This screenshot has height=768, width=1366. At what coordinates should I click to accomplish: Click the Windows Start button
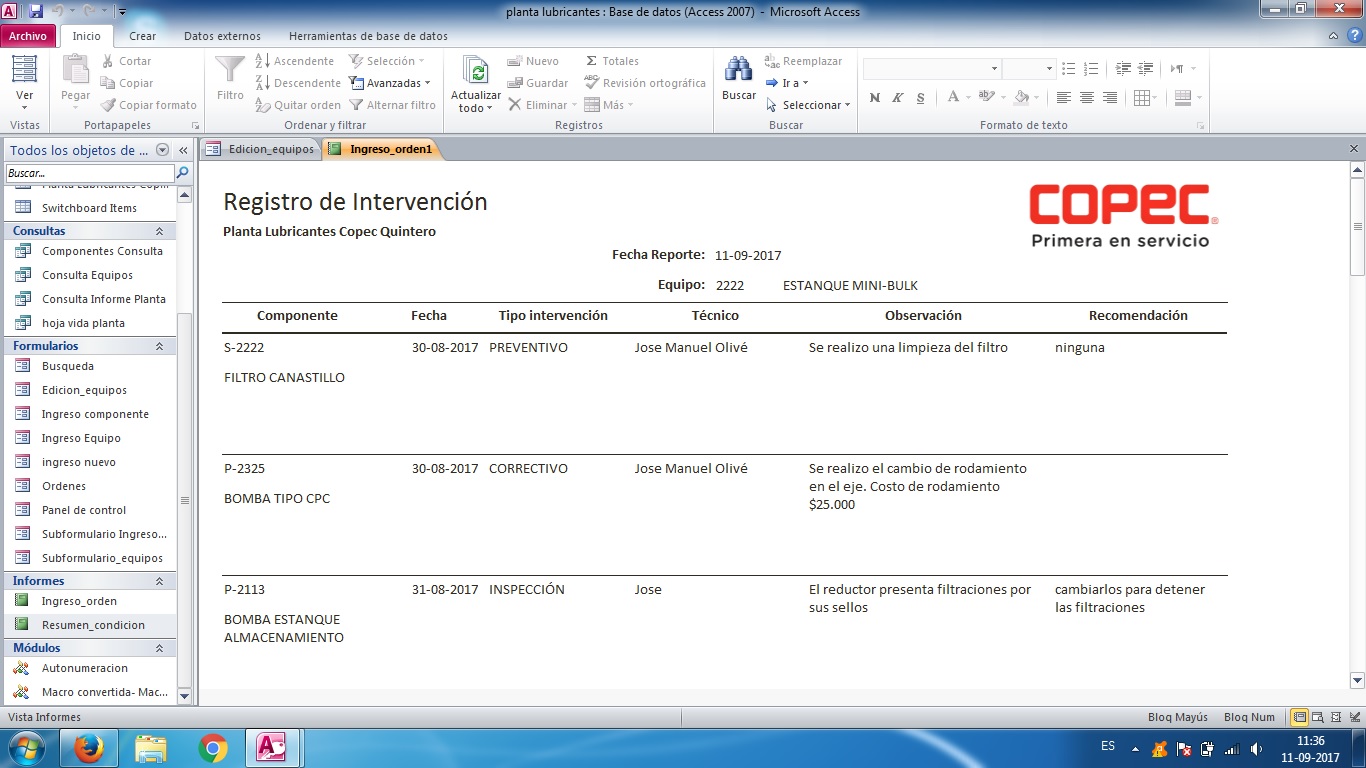tap(26, 748)
